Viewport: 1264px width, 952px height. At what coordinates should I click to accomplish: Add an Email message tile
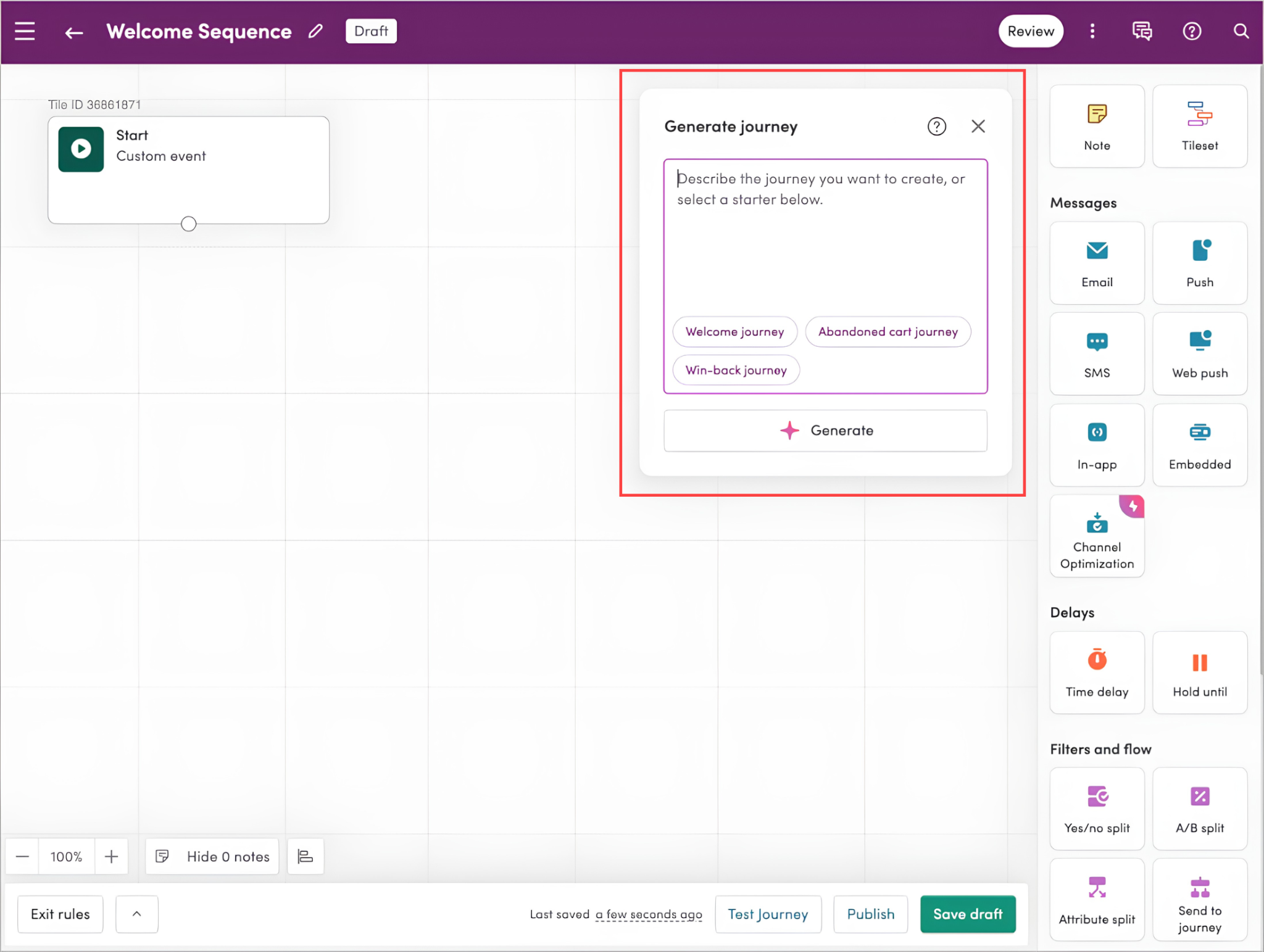[x=1097, y=263]
